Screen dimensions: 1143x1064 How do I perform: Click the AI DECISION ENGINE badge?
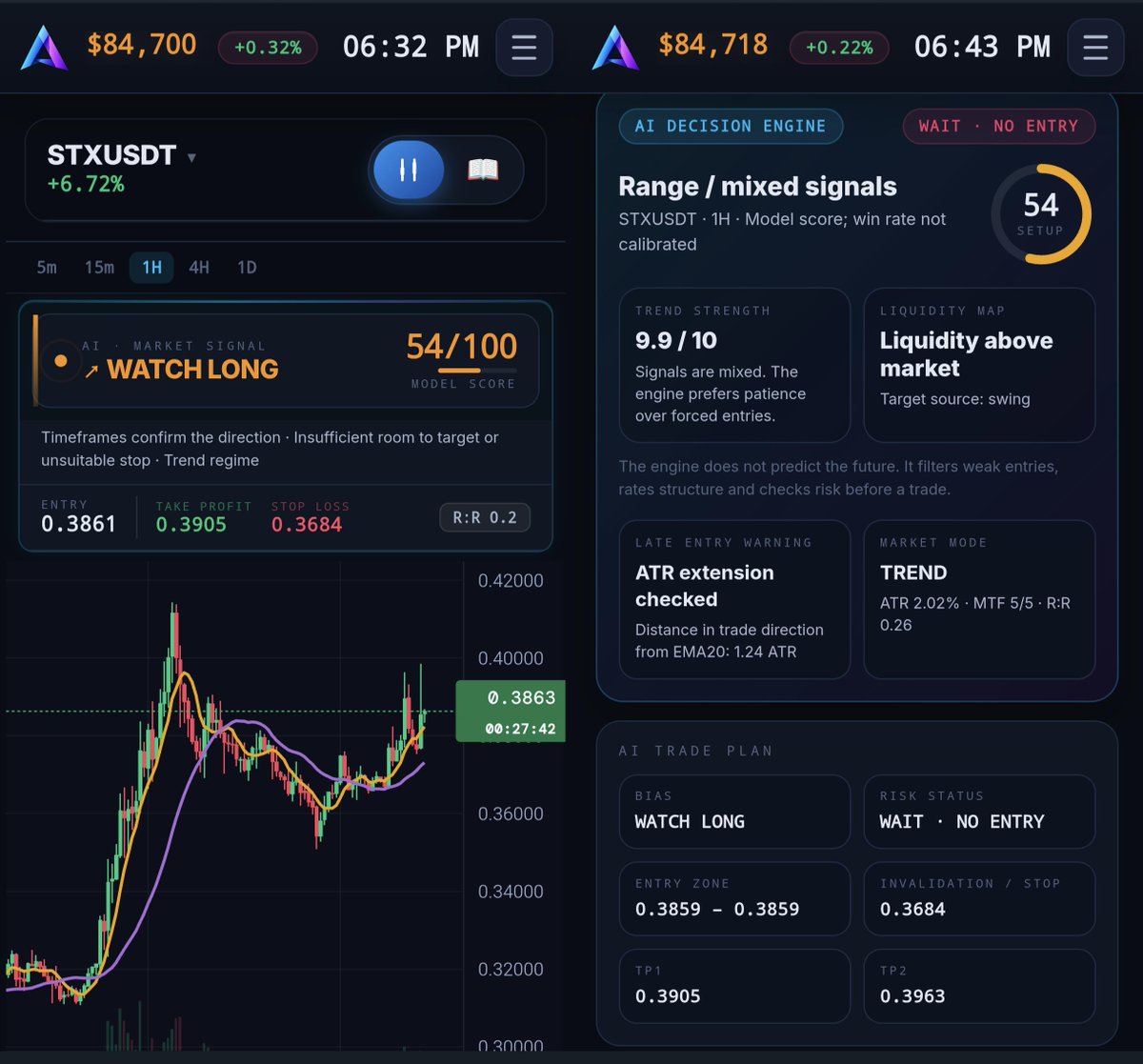pyautogui.click(x=731, y=126)
